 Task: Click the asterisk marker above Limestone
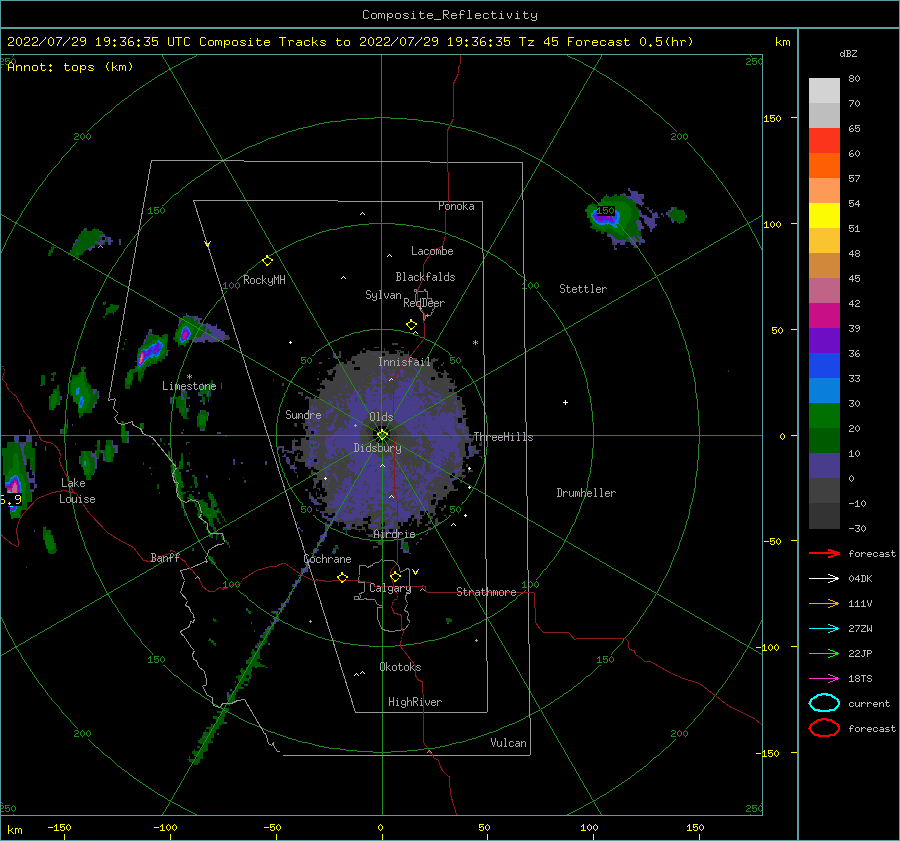pos(189,377)
